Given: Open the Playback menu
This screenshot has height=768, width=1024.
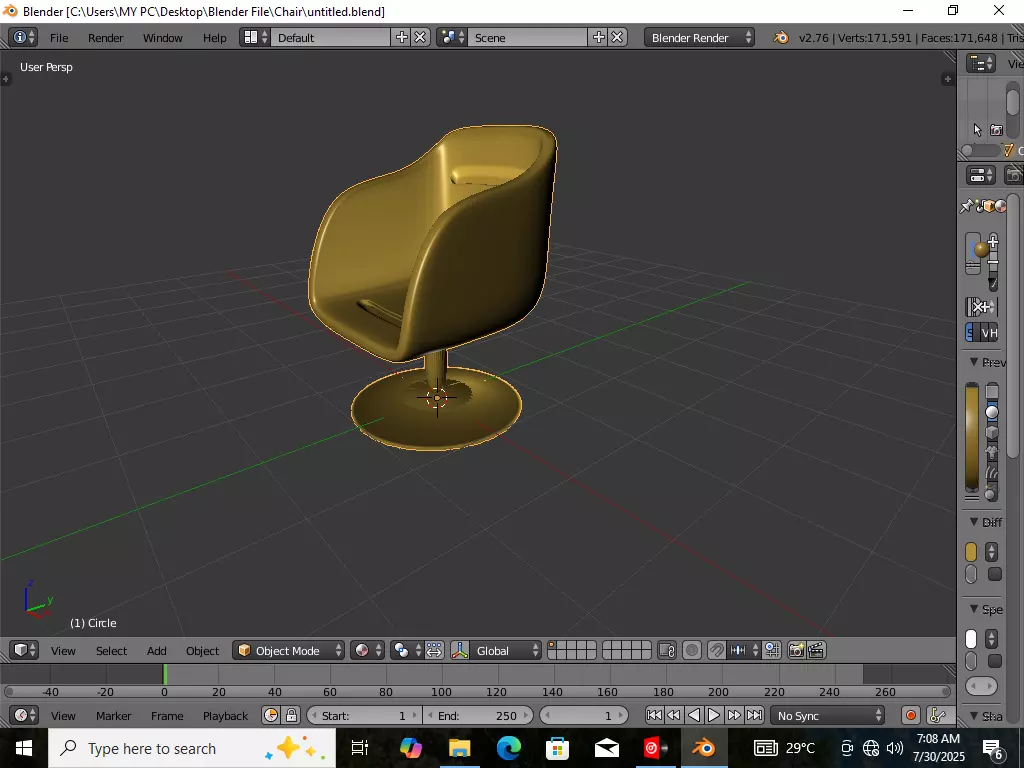Looking at the screenshot, I should point(225,716).
